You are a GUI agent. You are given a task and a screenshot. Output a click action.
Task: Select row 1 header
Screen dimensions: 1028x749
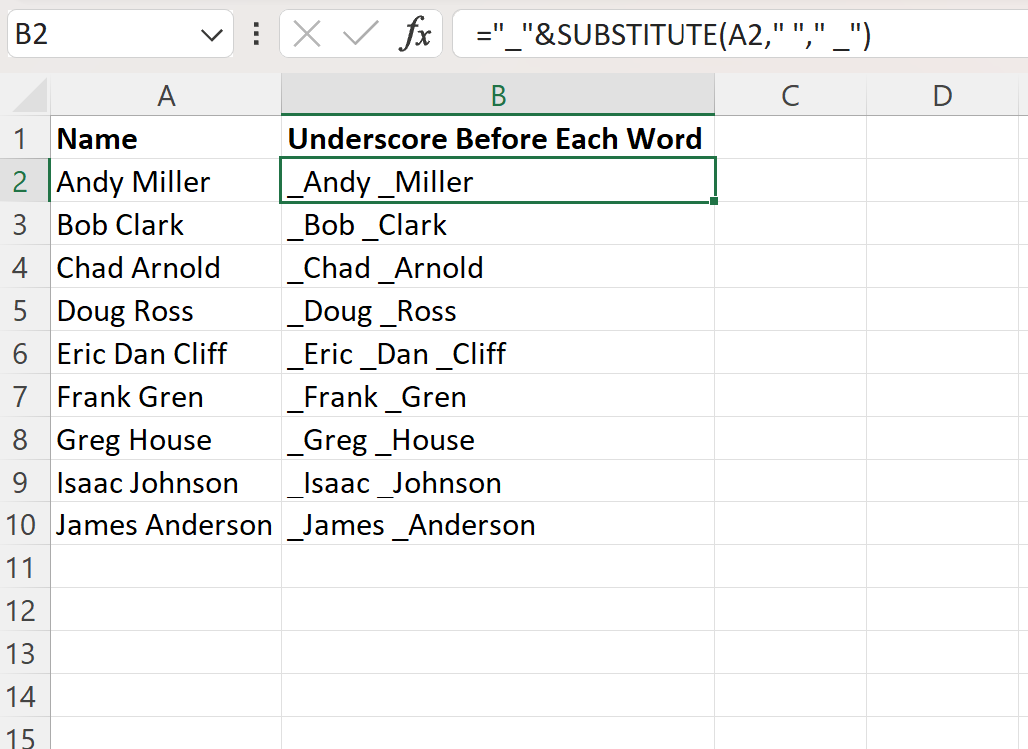tap(25, 138)
